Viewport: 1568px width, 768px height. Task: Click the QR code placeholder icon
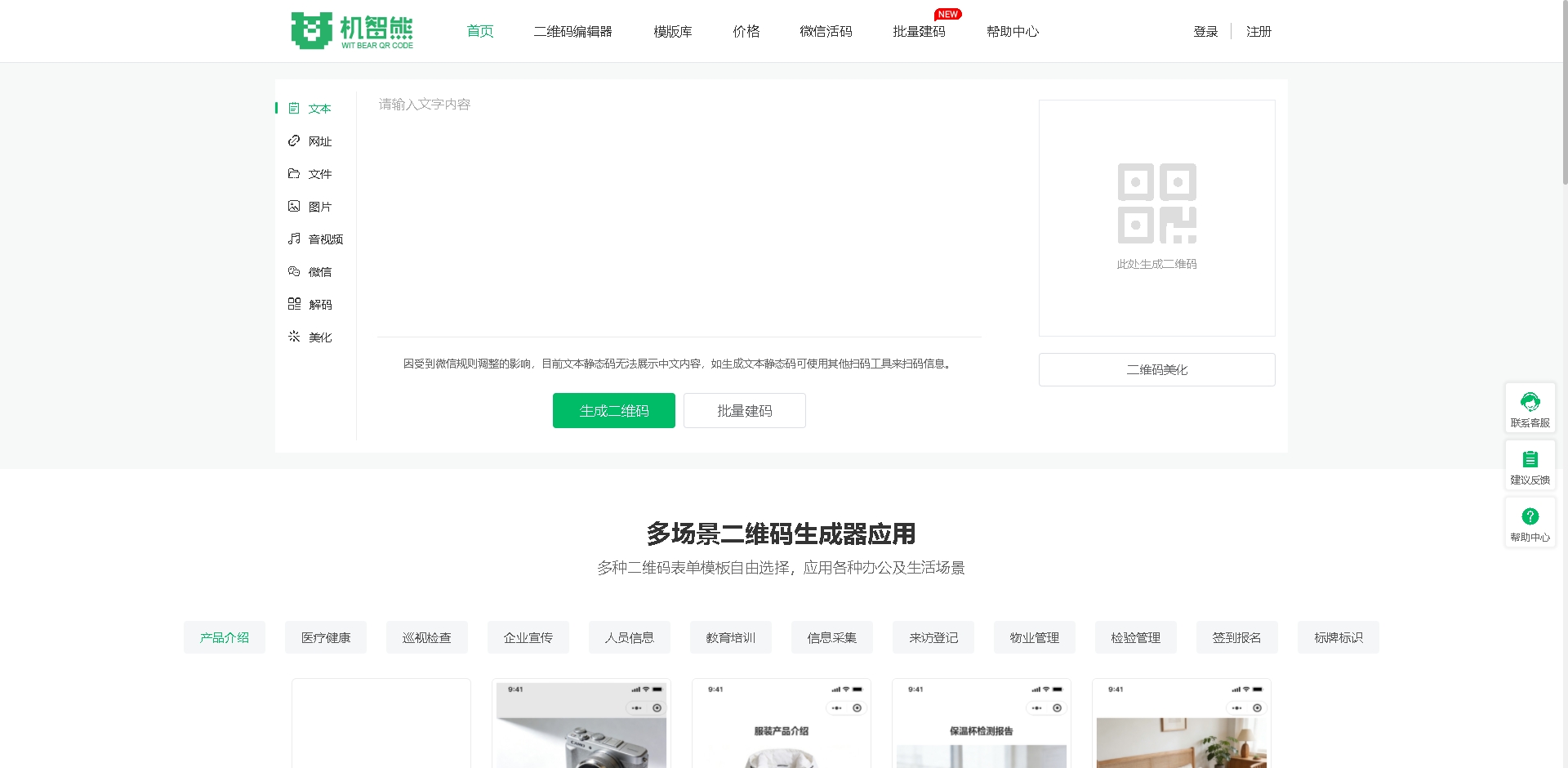tap(1157, 203)
